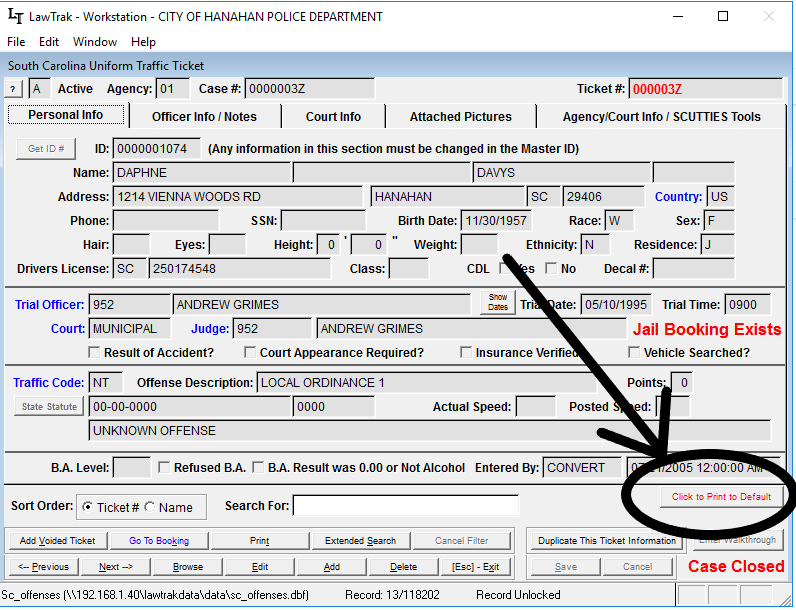Open the Edit menu
Viewport: 796px width, 610px height.
pos(49,42)
